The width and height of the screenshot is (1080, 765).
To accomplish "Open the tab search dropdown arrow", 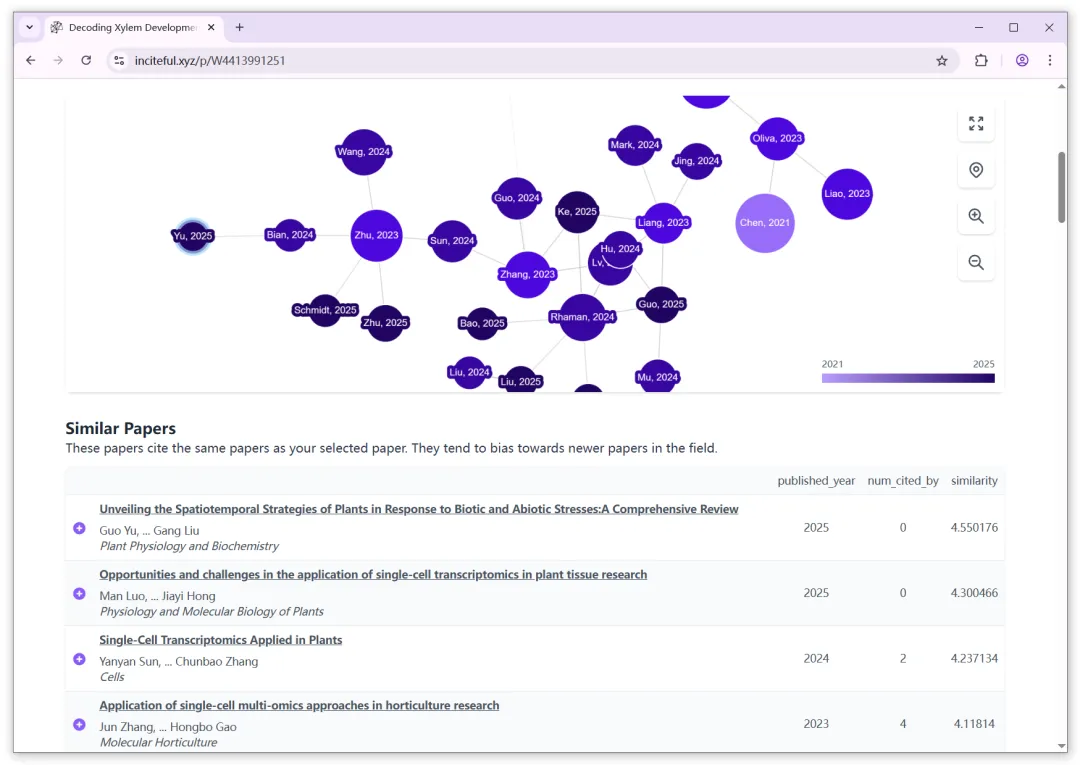I will click(30, 28).
